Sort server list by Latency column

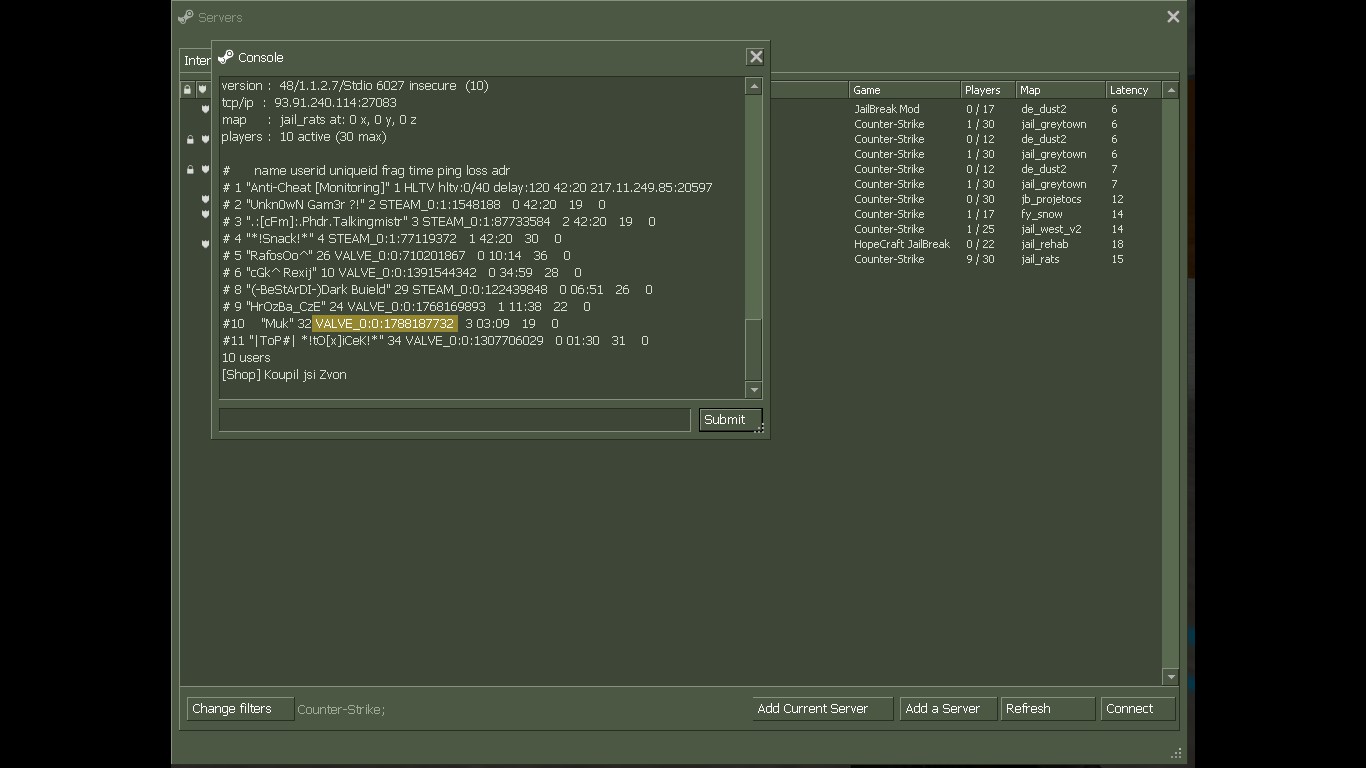pos(1134,90)
